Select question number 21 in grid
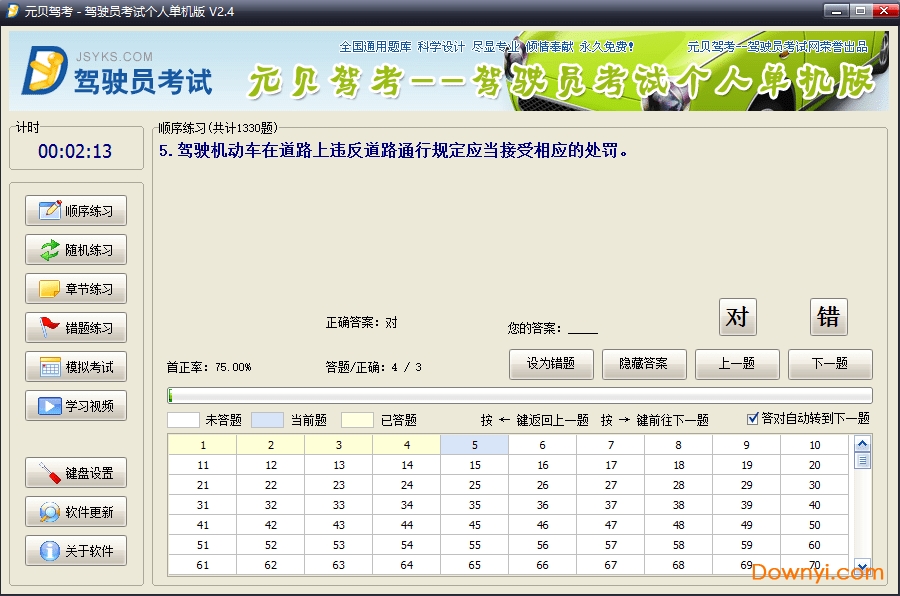This screenshot has width=900, height=596. [202, 485]
